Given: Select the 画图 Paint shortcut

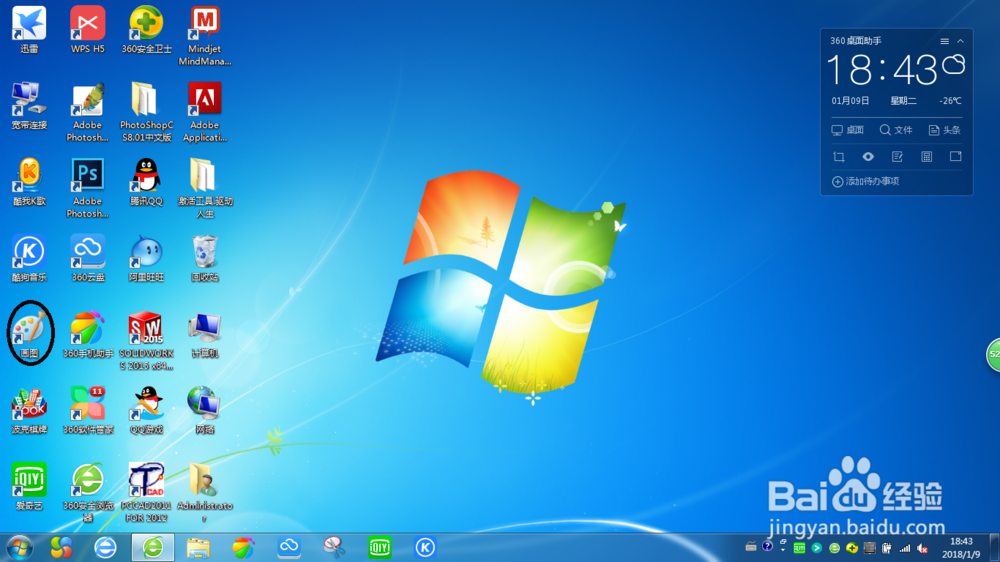Looking at the screenshot, I should click(x=29, y=334).
